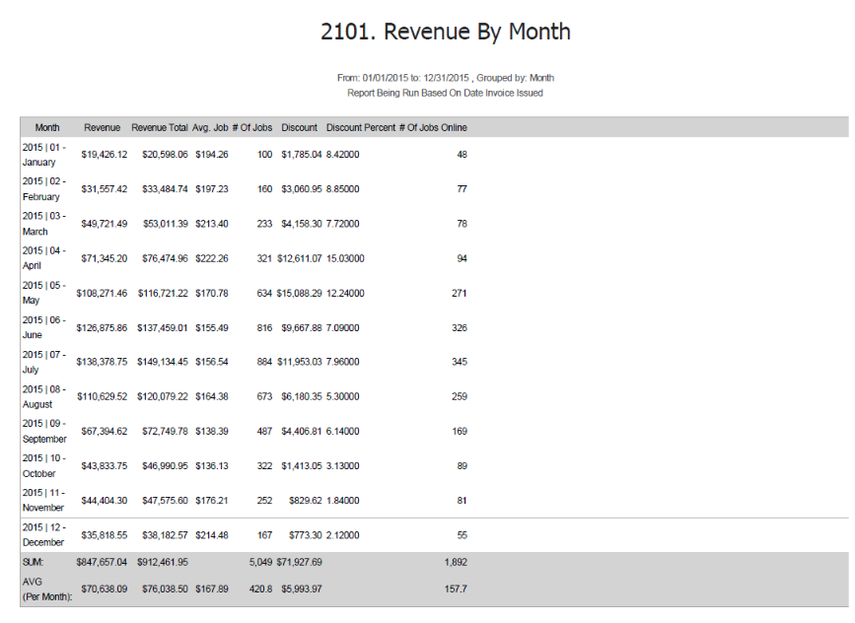
Task: Click June online jobs value 326
Action: (459, 328)
